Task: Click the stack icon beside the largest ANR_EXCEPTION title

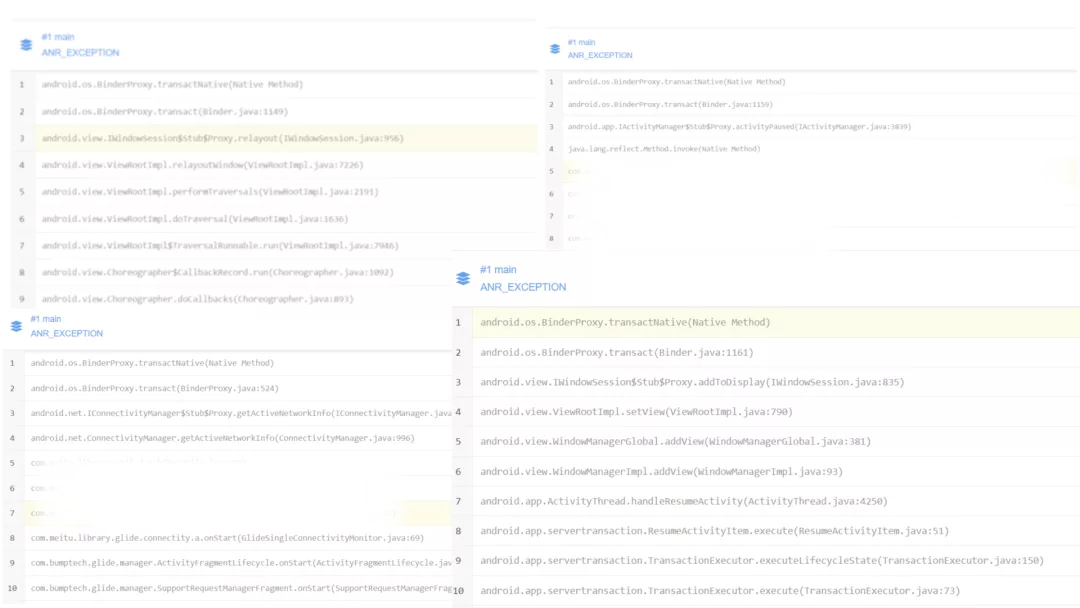Action: [463, 278]
